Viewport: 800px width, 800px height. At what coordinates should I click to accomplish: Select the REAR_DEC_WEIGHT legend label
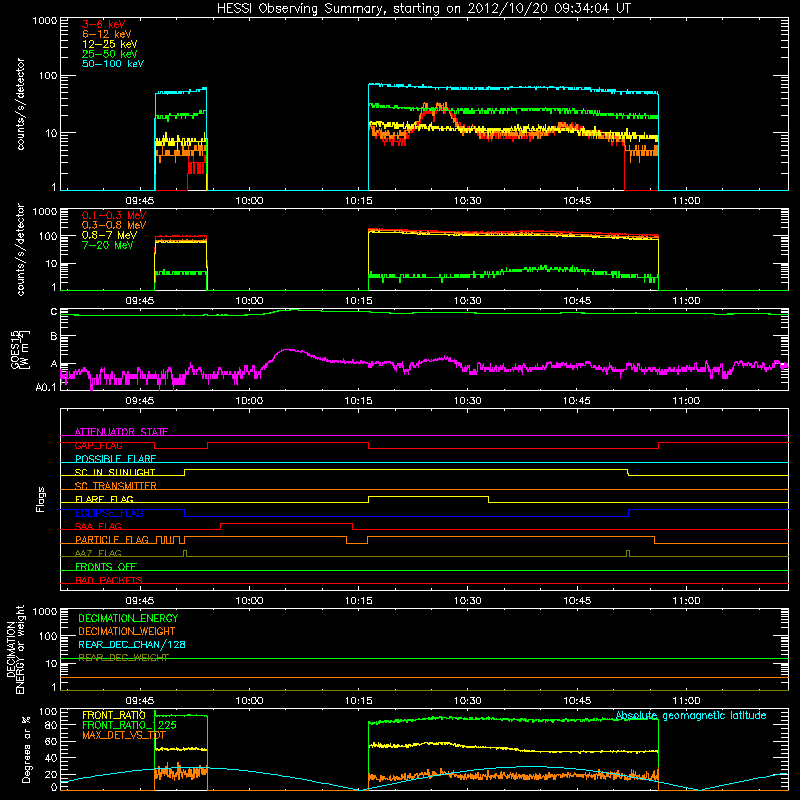click(x=123, y=658)
